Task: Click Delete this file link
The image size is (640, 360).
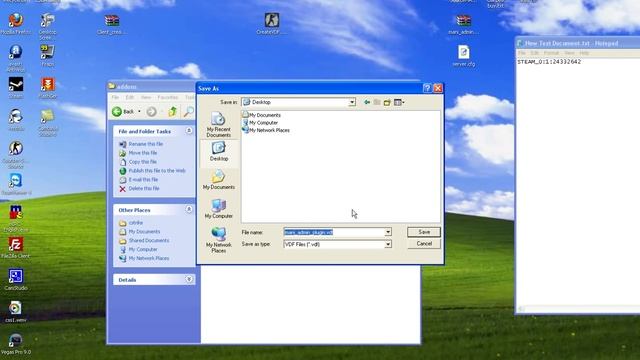Action: [x=144, y=189]
